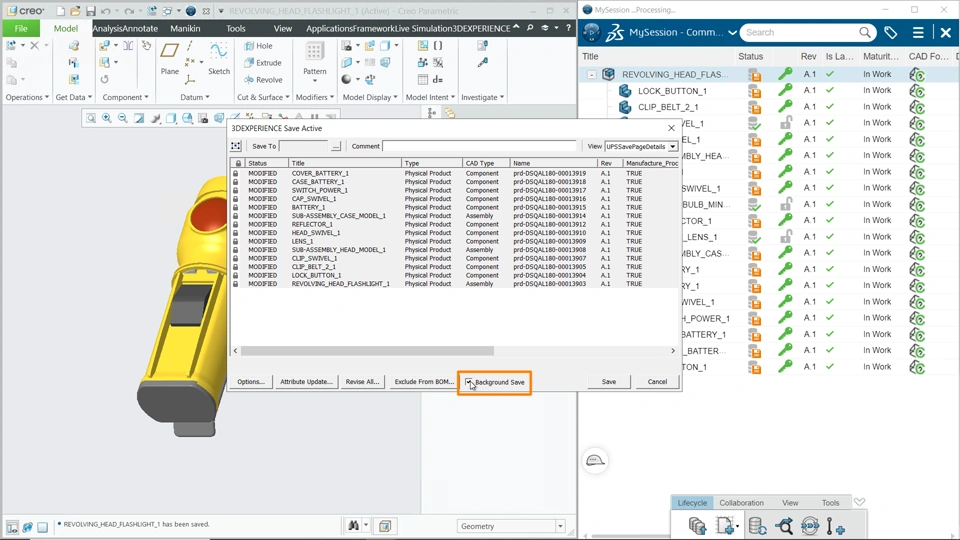The image size is (960, 540).
Task: Click the Save To browse button
Action: pyautogui.click(x=336, y=146)
